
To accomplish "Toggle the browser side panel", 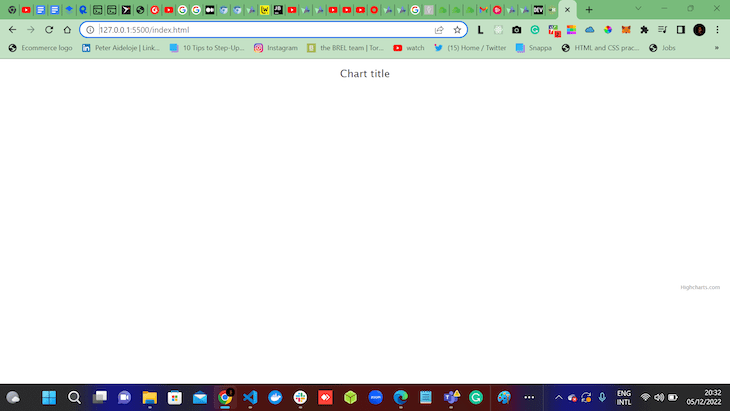I will tap(681, 30).
